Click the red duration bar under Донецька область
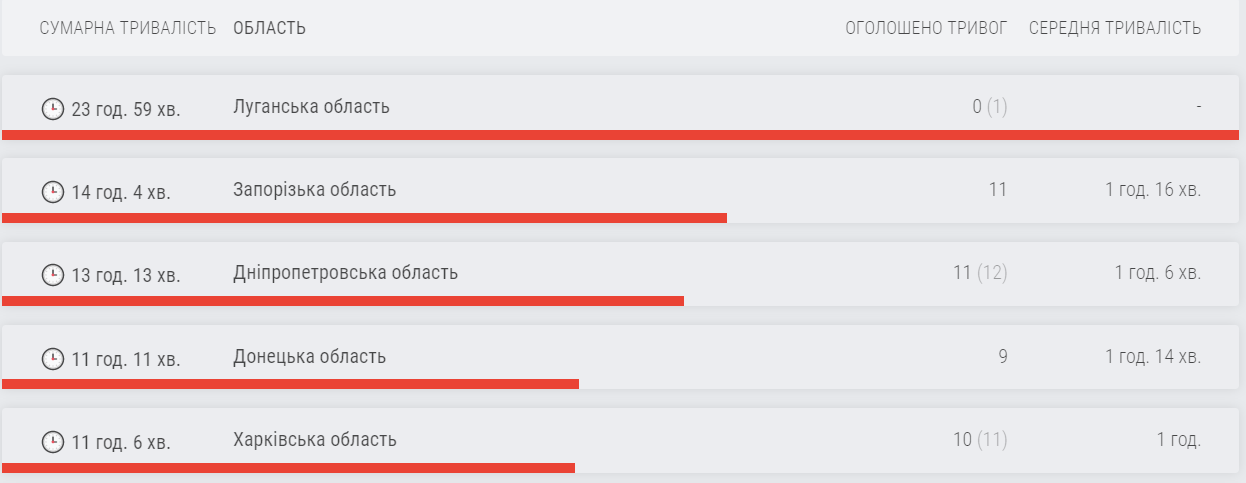 tap(290, 384)
